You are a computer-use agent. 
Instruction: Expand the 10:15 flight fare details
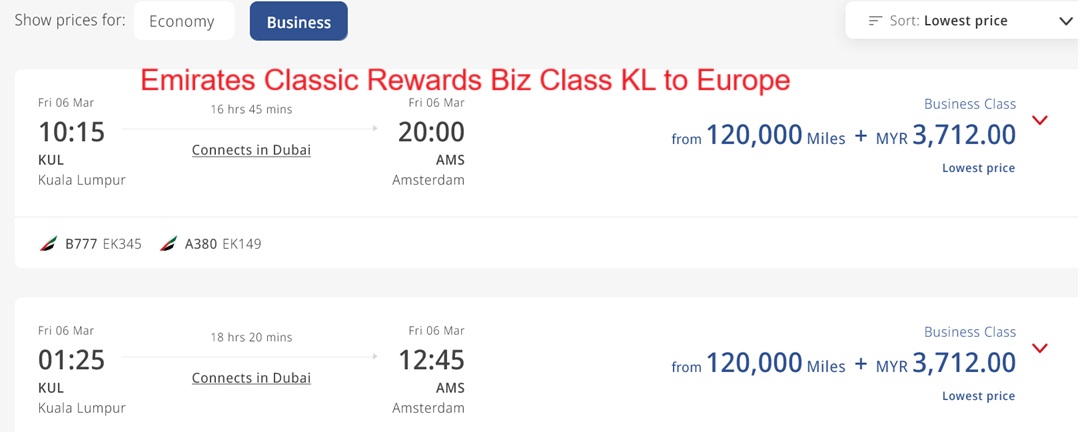point(1040,120)
